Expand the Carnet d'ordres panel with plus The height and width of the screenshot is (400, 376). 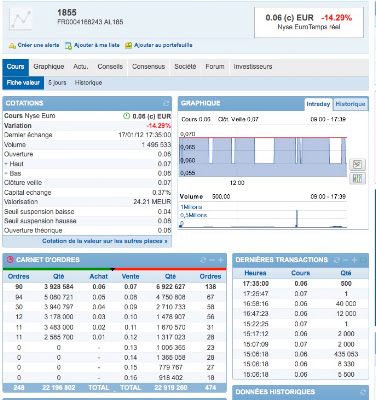[x=221, y=260]
